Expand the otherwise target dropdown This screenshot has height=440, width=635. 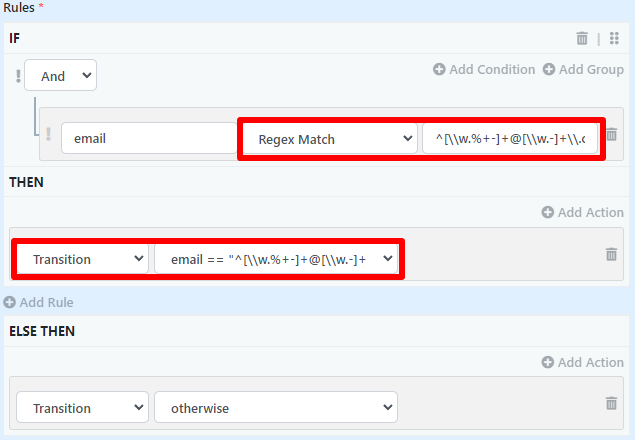point(276,408)
